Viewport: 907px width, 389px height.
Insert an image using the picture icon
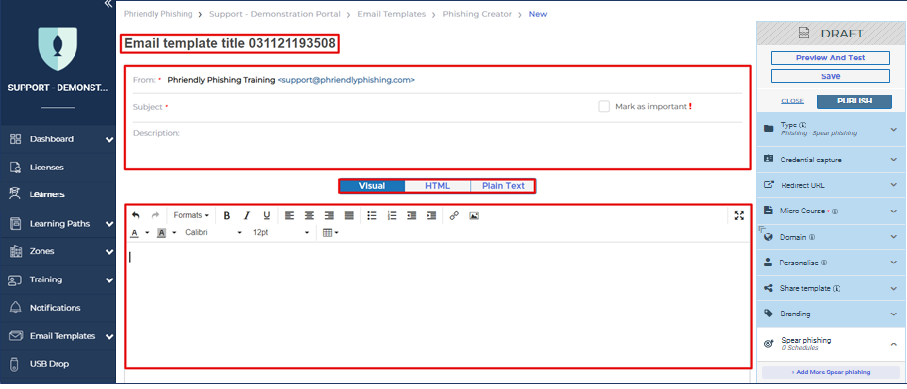pyautogui.click(x=474, y=215)
